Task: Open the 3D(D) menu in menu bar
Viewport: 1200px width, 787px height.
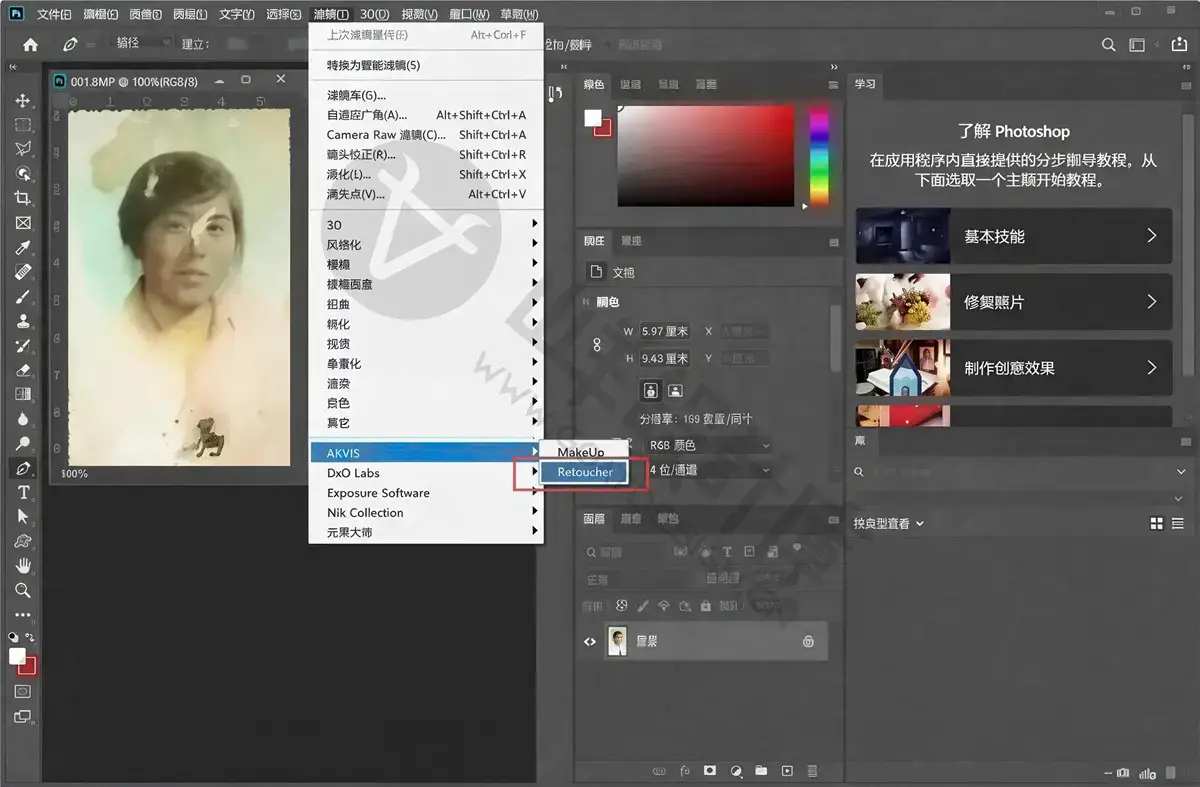Action: click(x=374, y=14)
